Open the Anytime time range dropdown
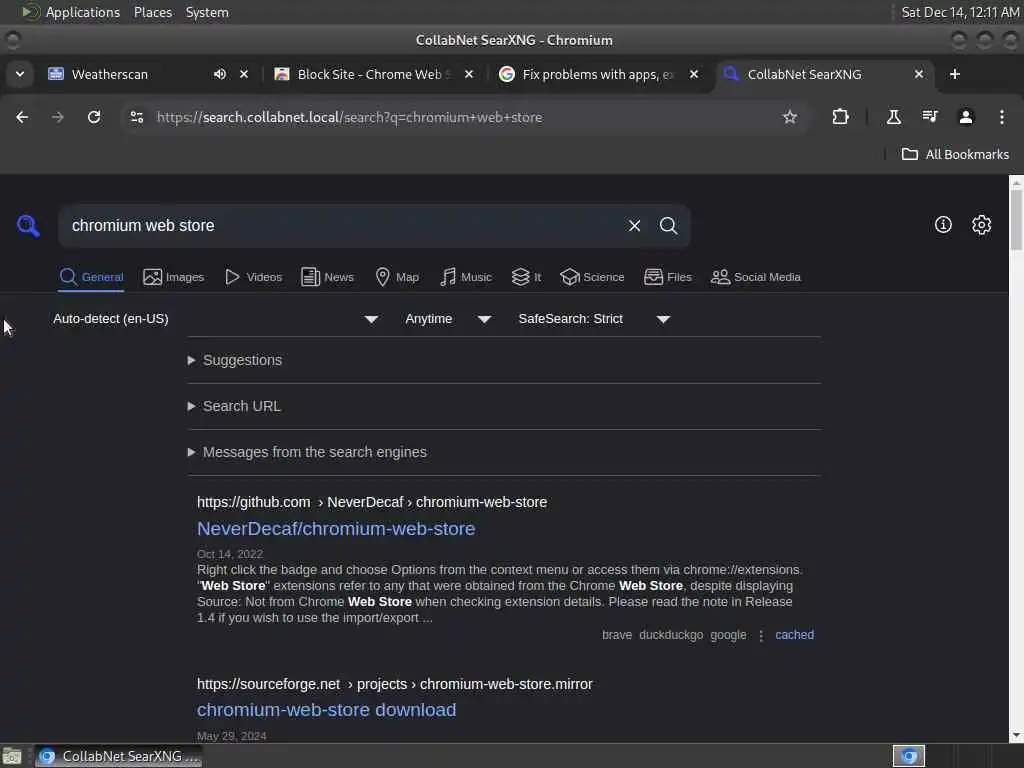 448,319
